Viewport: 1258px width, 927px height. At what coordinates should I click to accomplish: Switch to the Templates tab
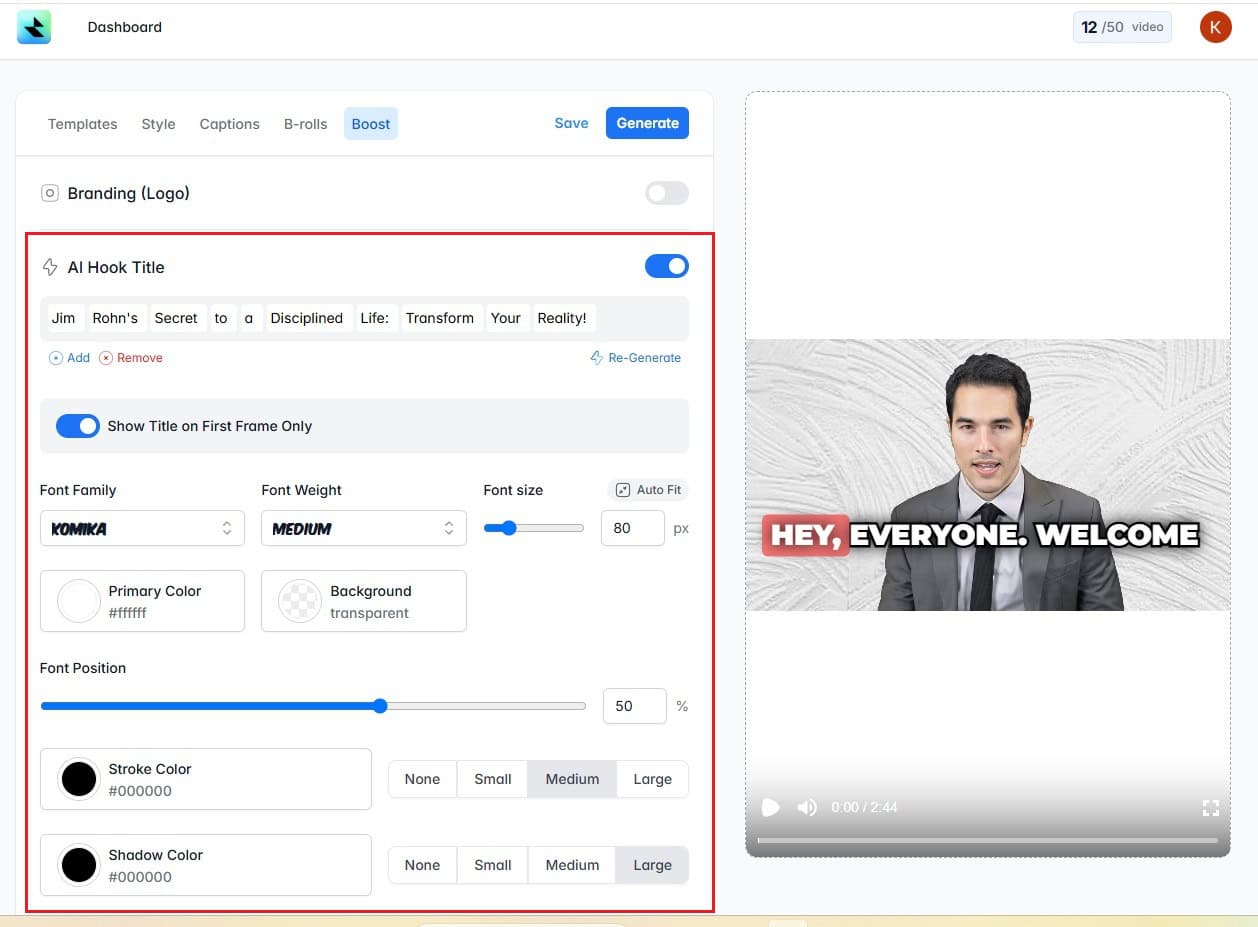tap(82, 123)
